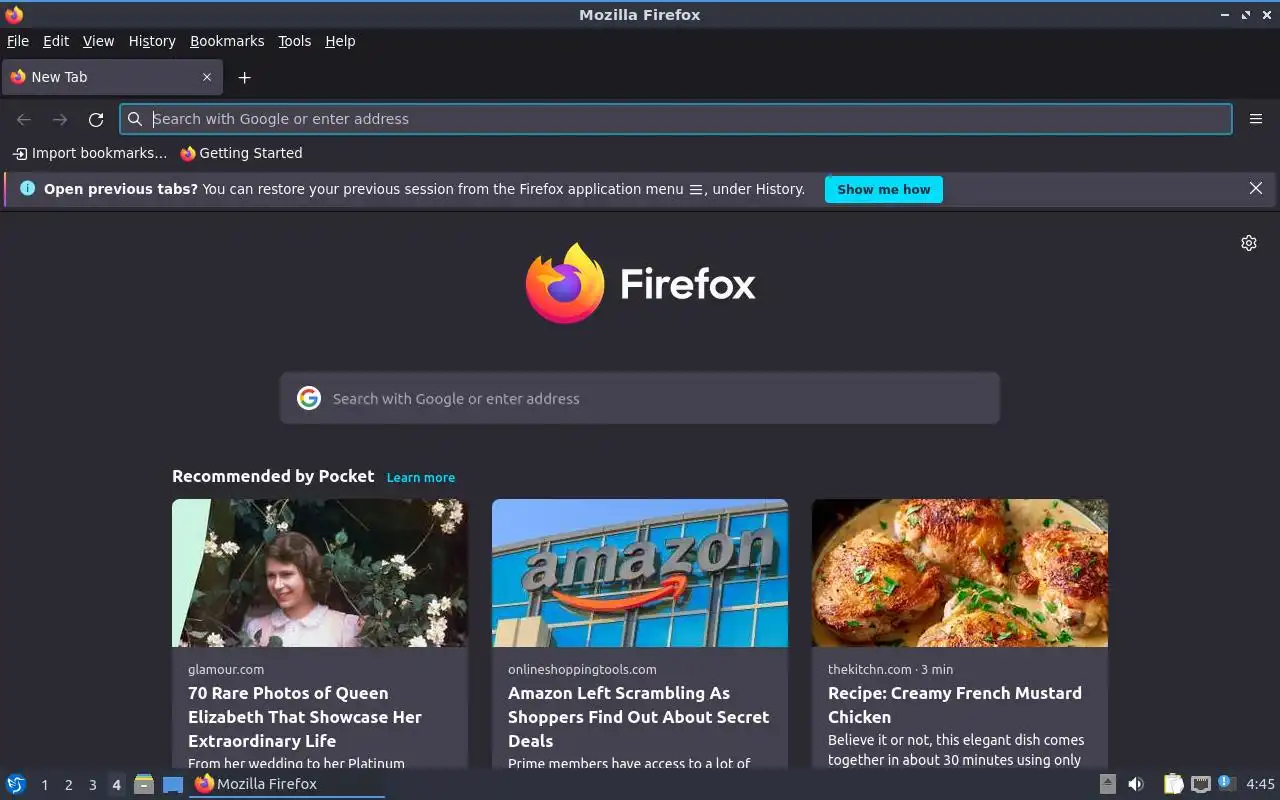
Task: Click the Firefox logo on the new tab page
Action: coord(640,283)
